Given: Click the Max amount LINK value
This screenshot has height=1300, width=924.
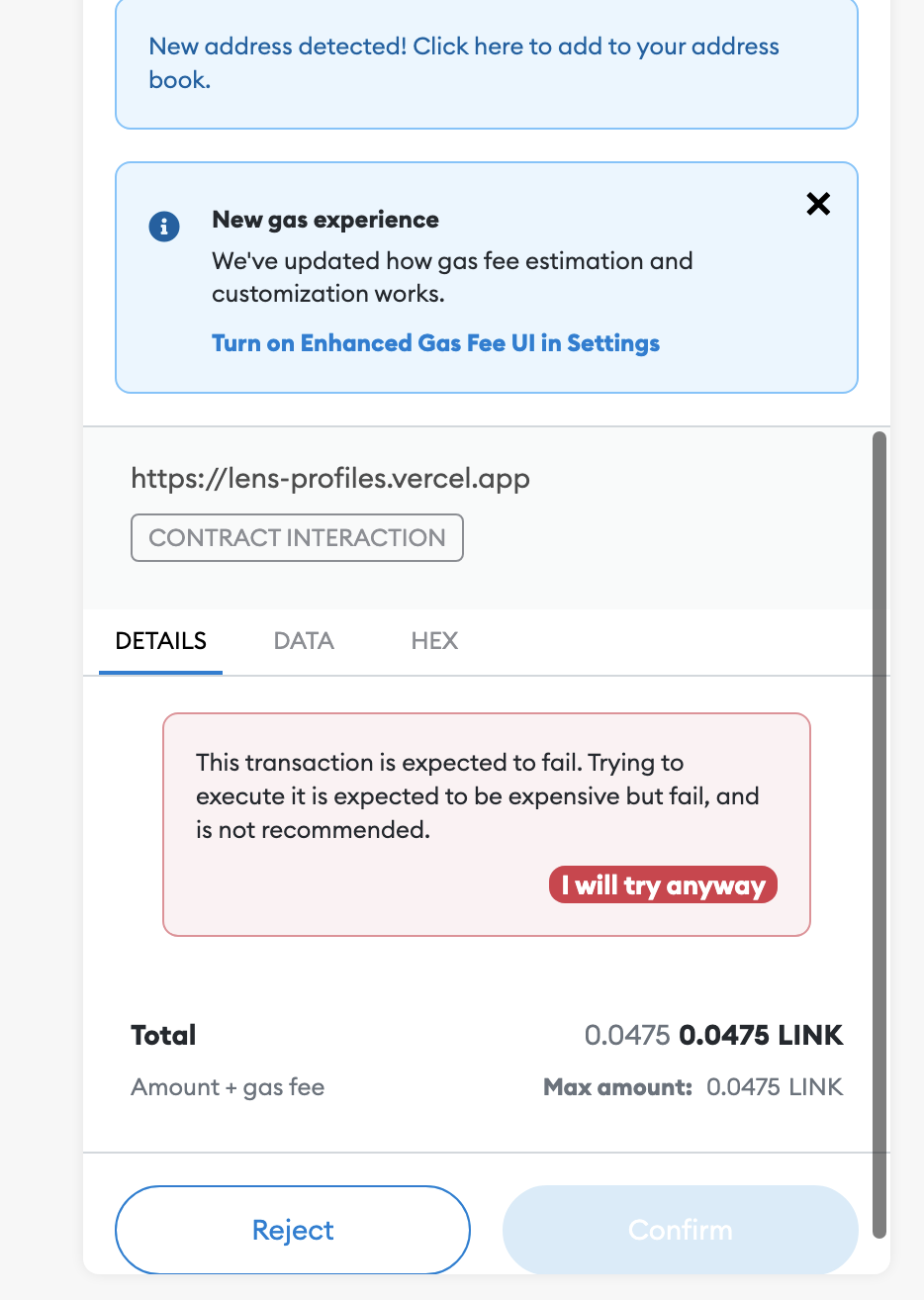Looking at the screenshot, I should point(775,1086).
